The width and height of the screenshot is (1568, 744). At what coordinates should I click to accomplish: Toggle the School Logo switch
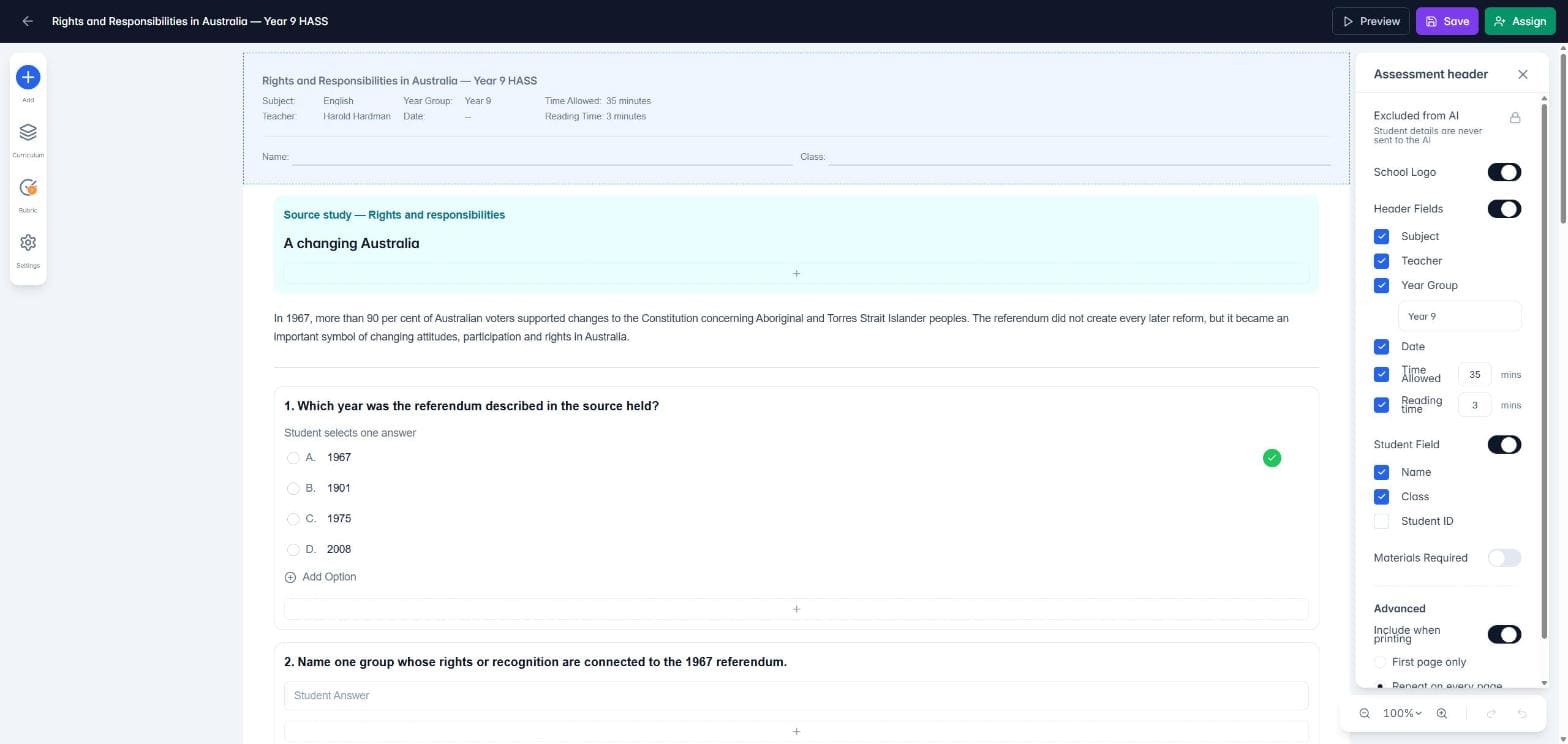coord(1504,172)
